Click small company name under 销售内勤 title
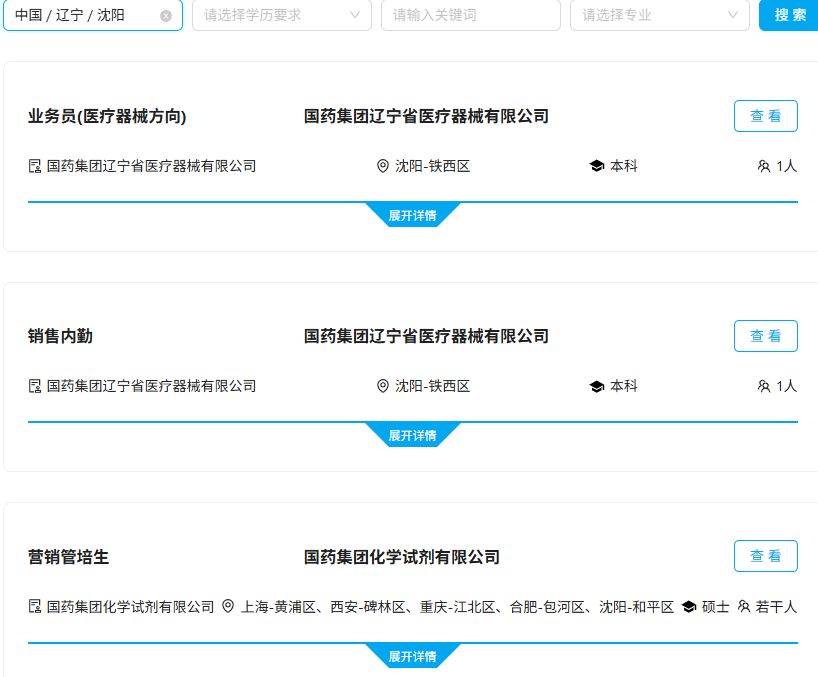This screenshot has width=818, height=677. tap(151, 386)
